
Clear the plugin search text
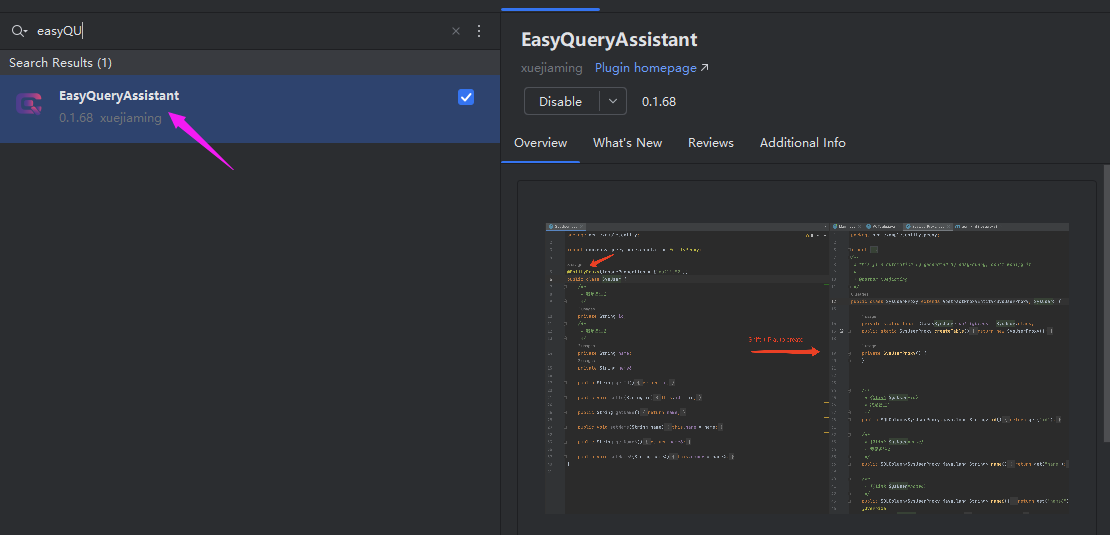point(456,31)
